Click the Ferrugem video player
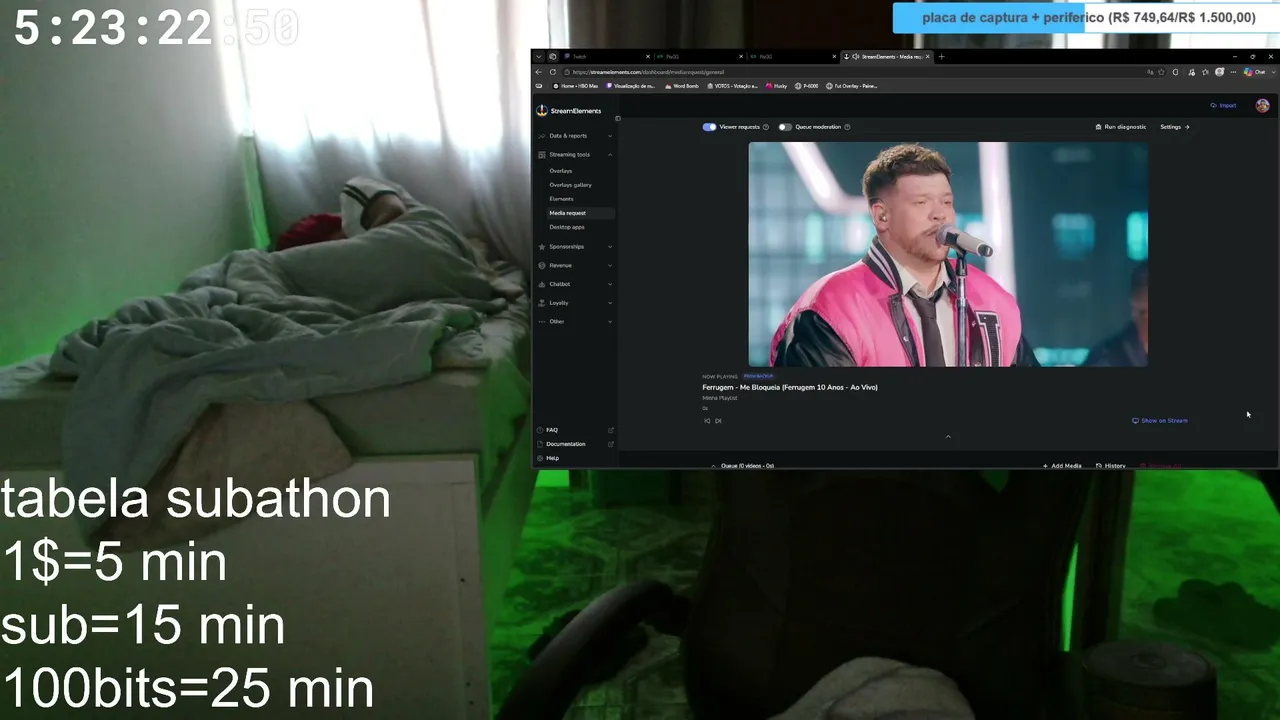 (948, 254)
